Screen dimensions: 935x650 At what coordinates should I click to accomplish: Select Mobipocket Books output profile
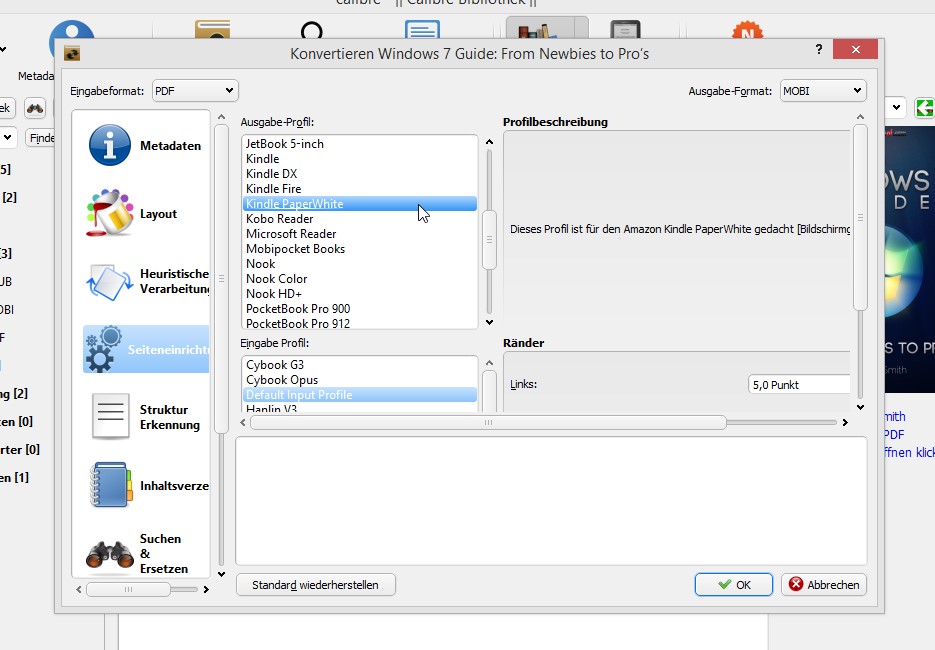[x=360, y=249]
